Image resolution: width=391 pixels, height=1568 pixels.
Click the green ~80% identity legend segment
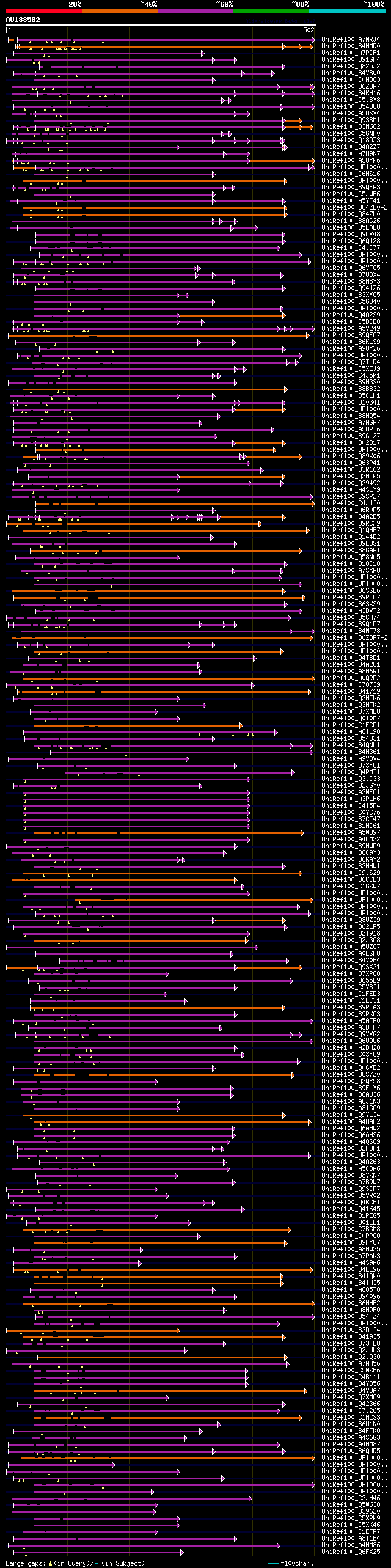(271, 11)
